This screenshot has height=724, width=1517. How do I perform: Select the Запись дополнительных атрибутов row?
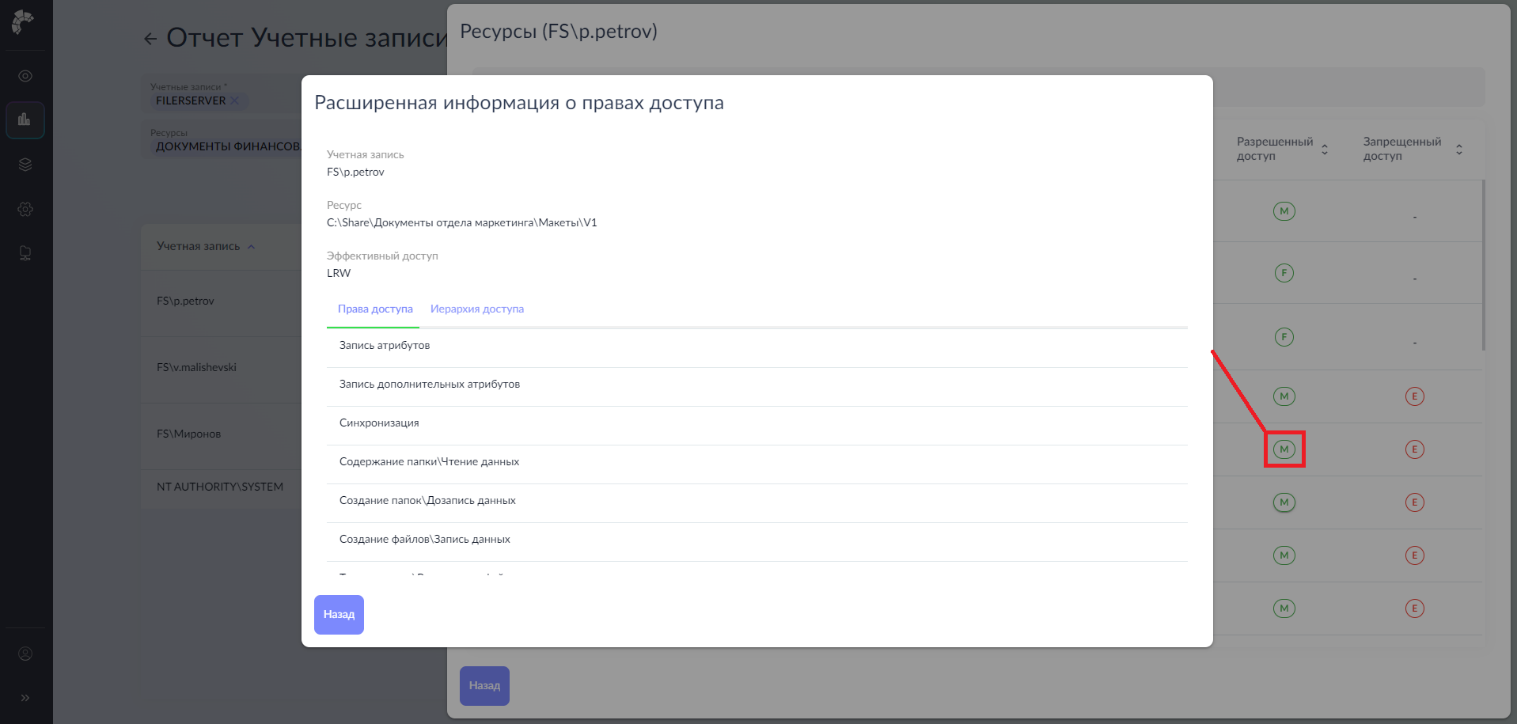coord(757,385)
